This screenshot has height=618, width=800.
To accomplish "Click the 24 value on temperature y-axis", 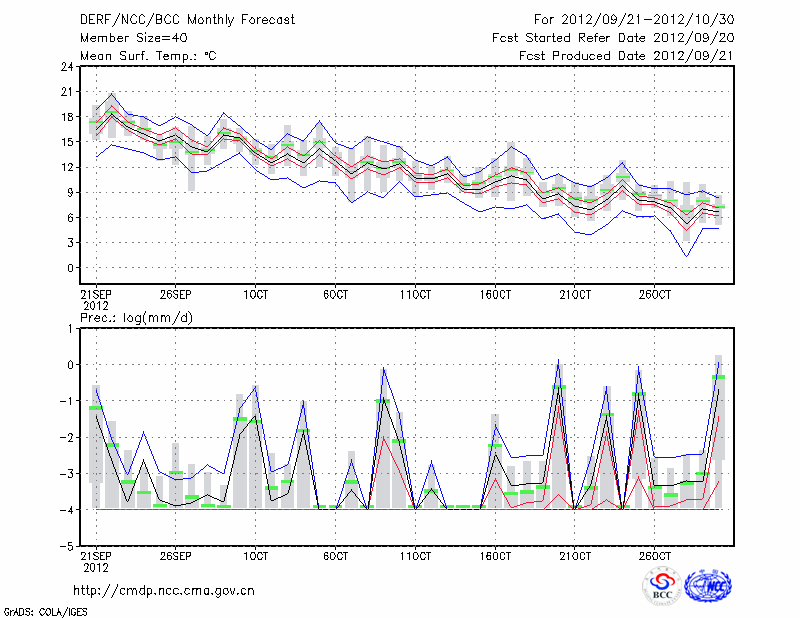I will click(x=66, y=67).
